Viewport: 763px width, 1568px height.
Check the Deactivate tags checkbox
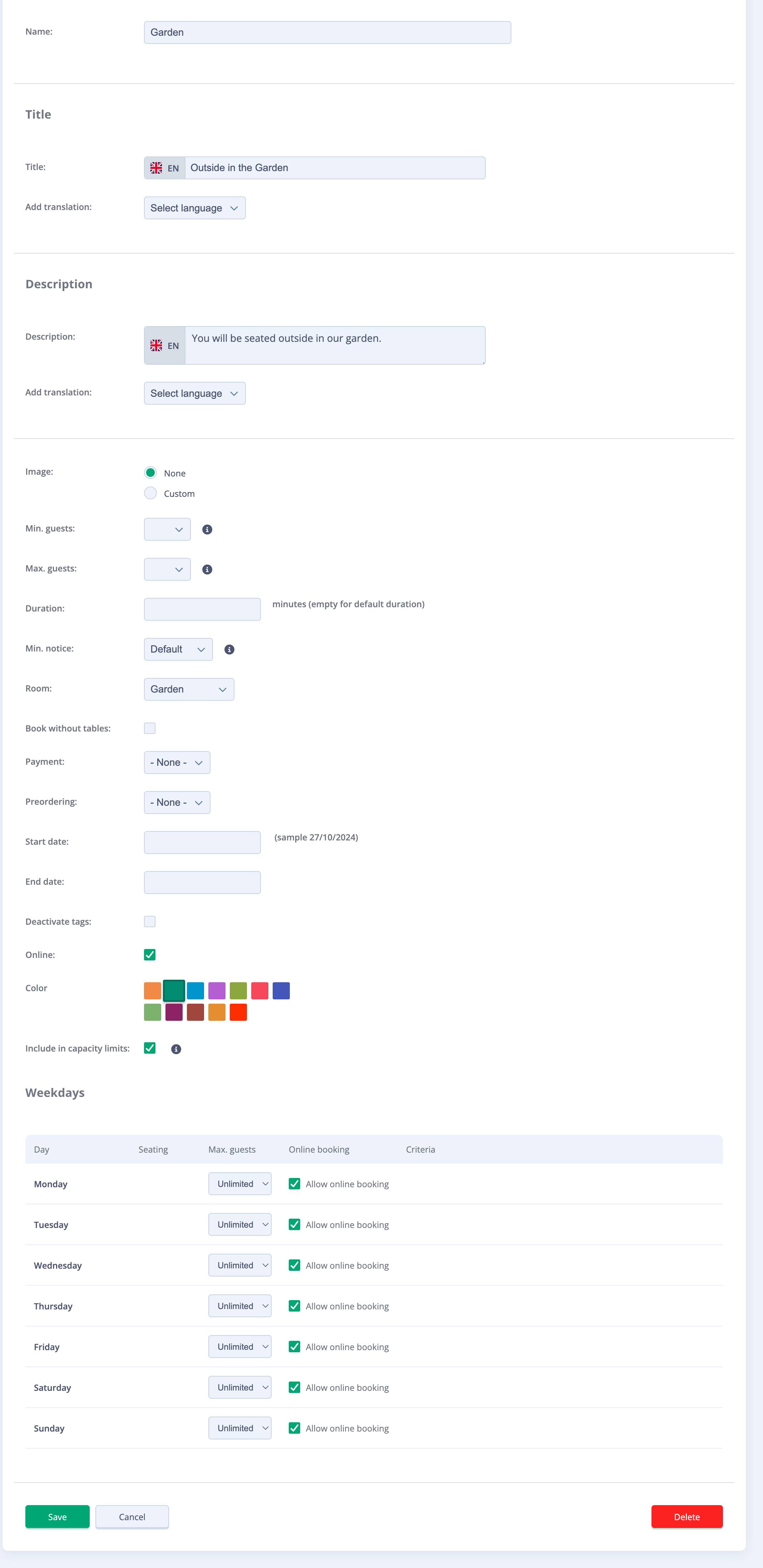point(150,921)
